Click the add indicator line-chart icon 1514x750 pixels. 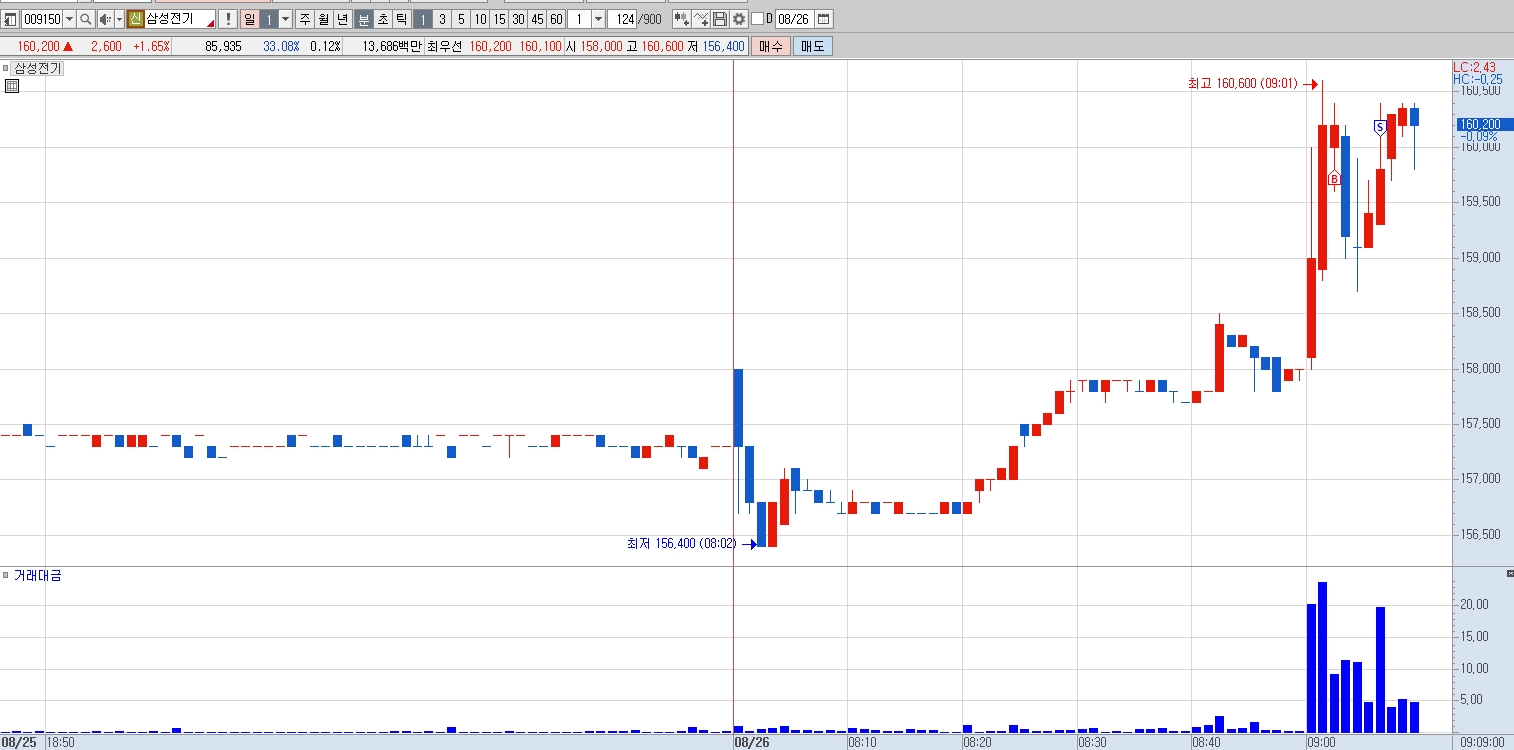pyautogui.click(x=700, y=19)
